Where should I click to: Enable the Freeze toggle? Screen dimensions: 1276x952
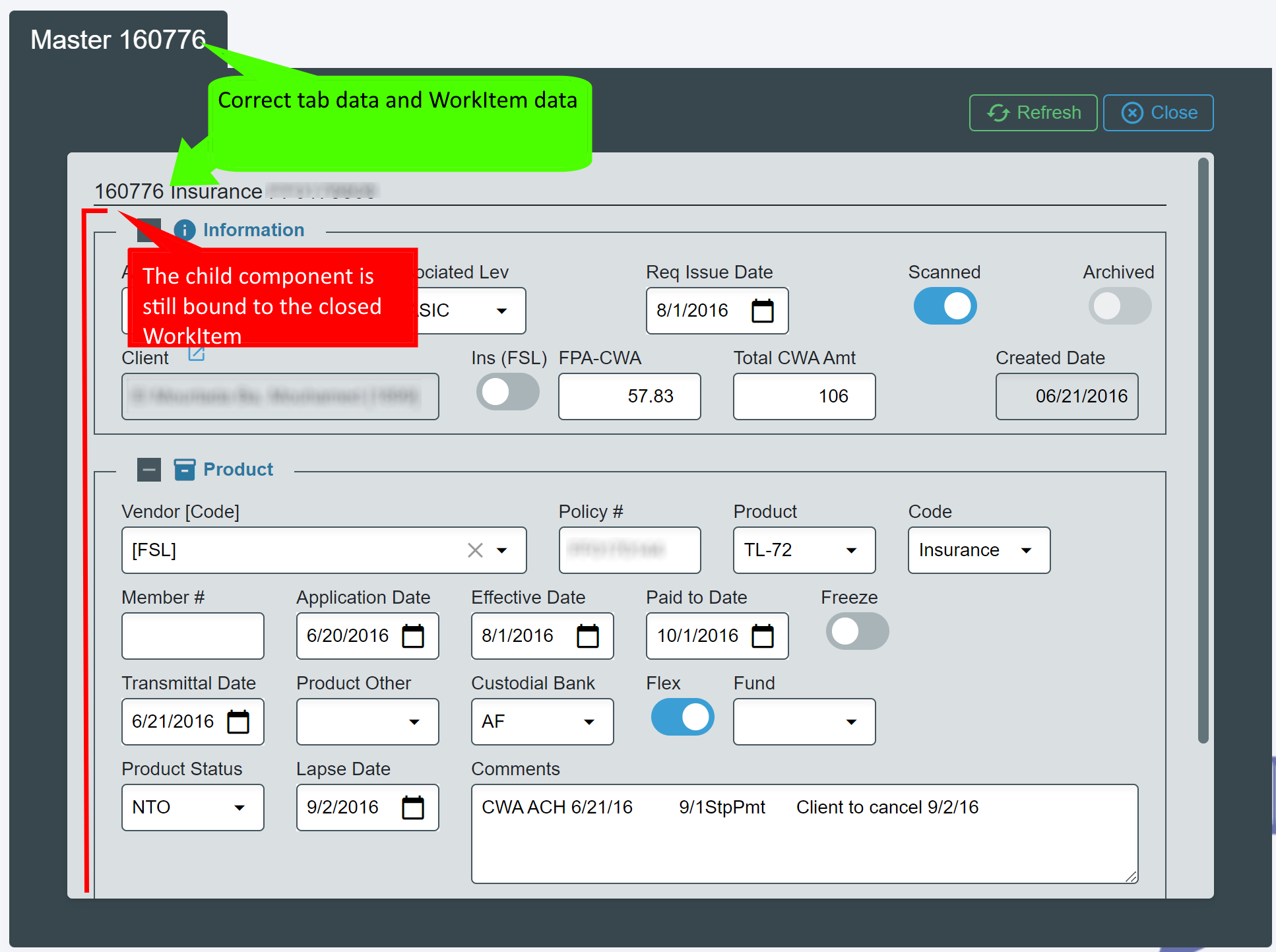click(x=857, y=631)
